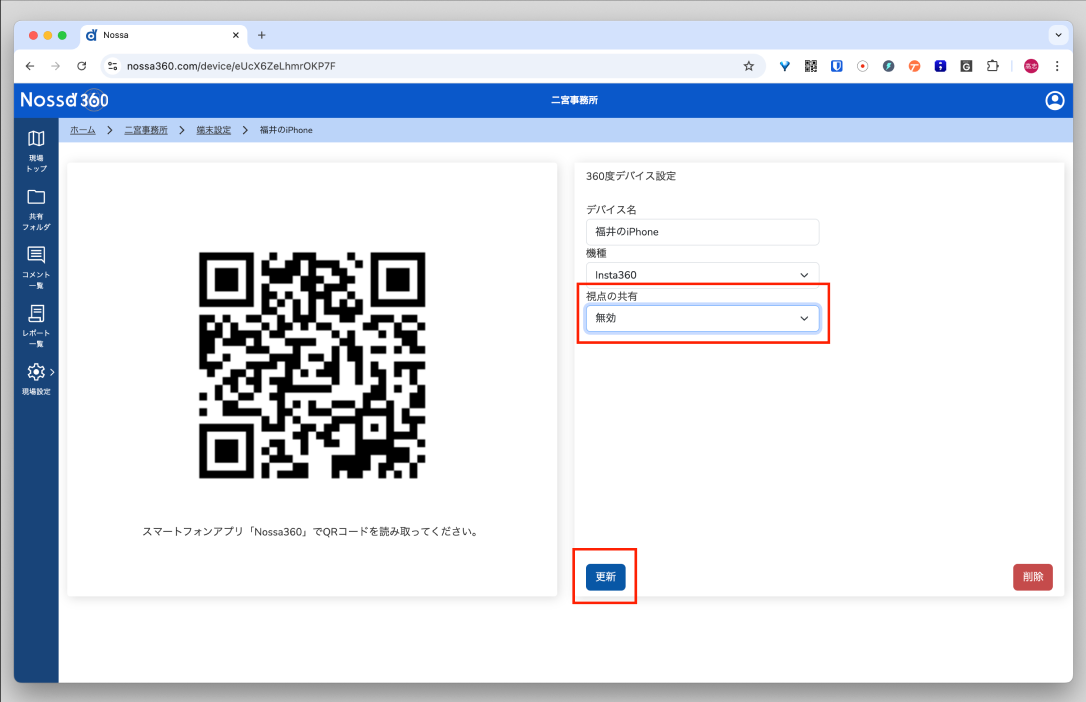Open the dark blue circular extension icon
The height and width of the screenshot is (702, 1086).
tap(889, 66)
